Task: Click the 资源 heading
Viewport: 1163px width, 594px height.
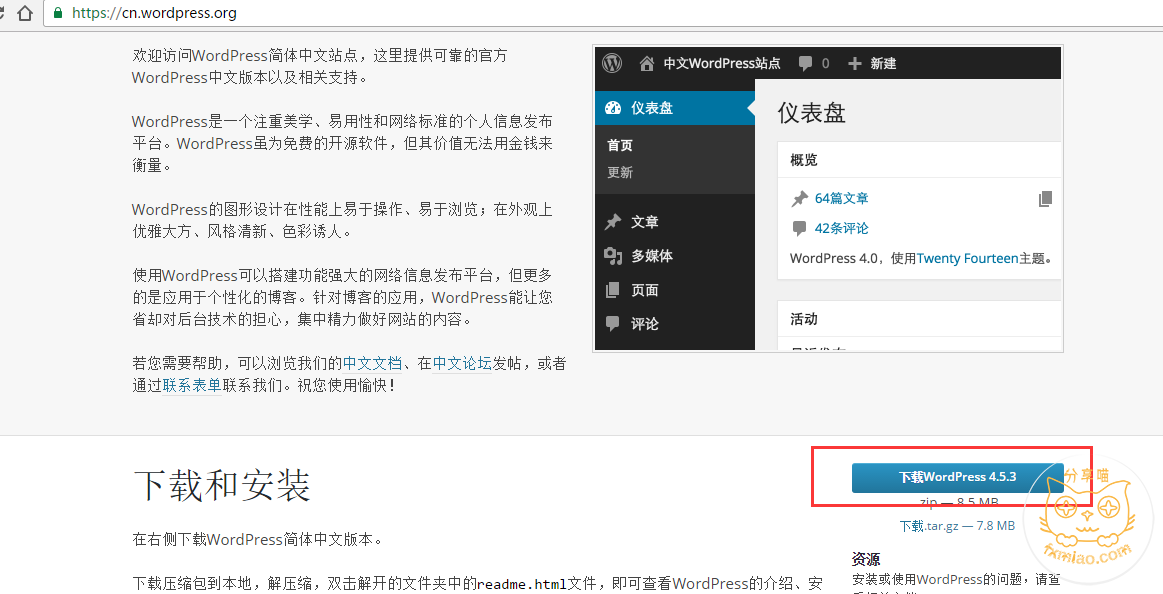Action: click(x=866, y=558)
